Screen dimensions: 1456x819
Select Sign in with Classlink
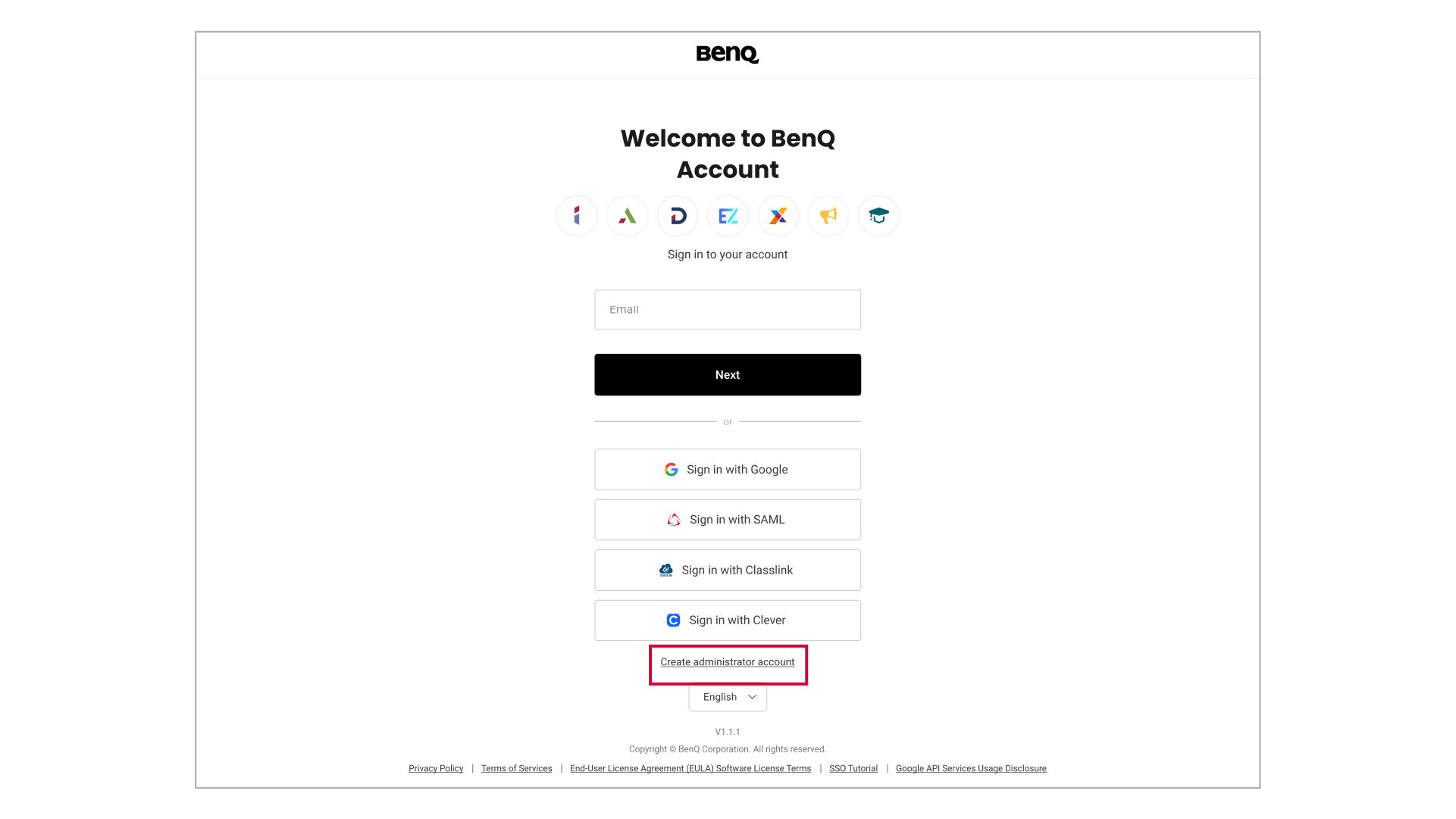(728, 570)
